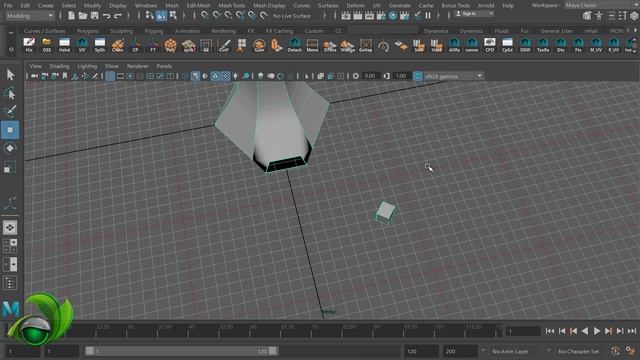Image resolution: width=640 pixels, height=360 pixels.
Task: Click the New Scene icon
Action: (x=71, y=16)
